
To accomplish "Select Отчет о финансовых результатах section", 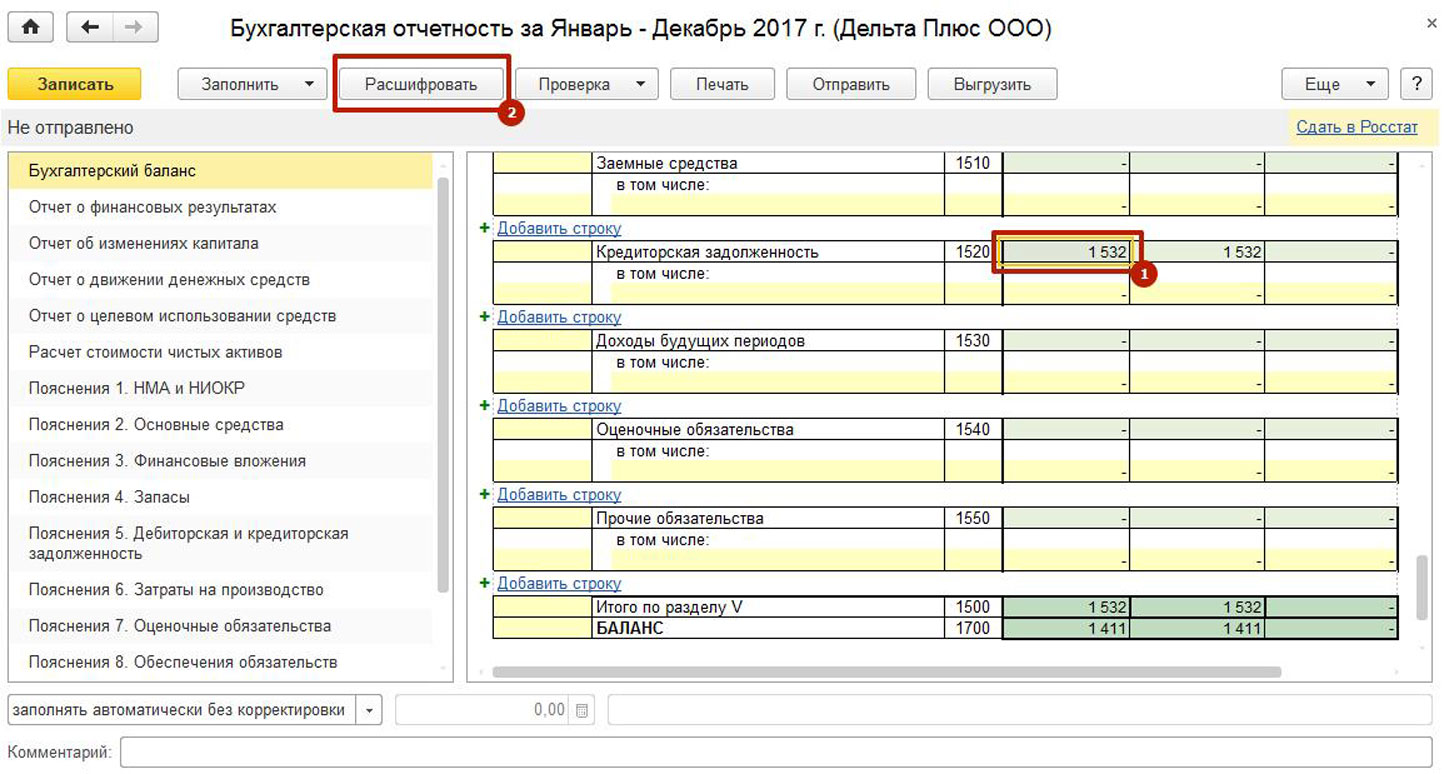I will click(x=152, y=207).
